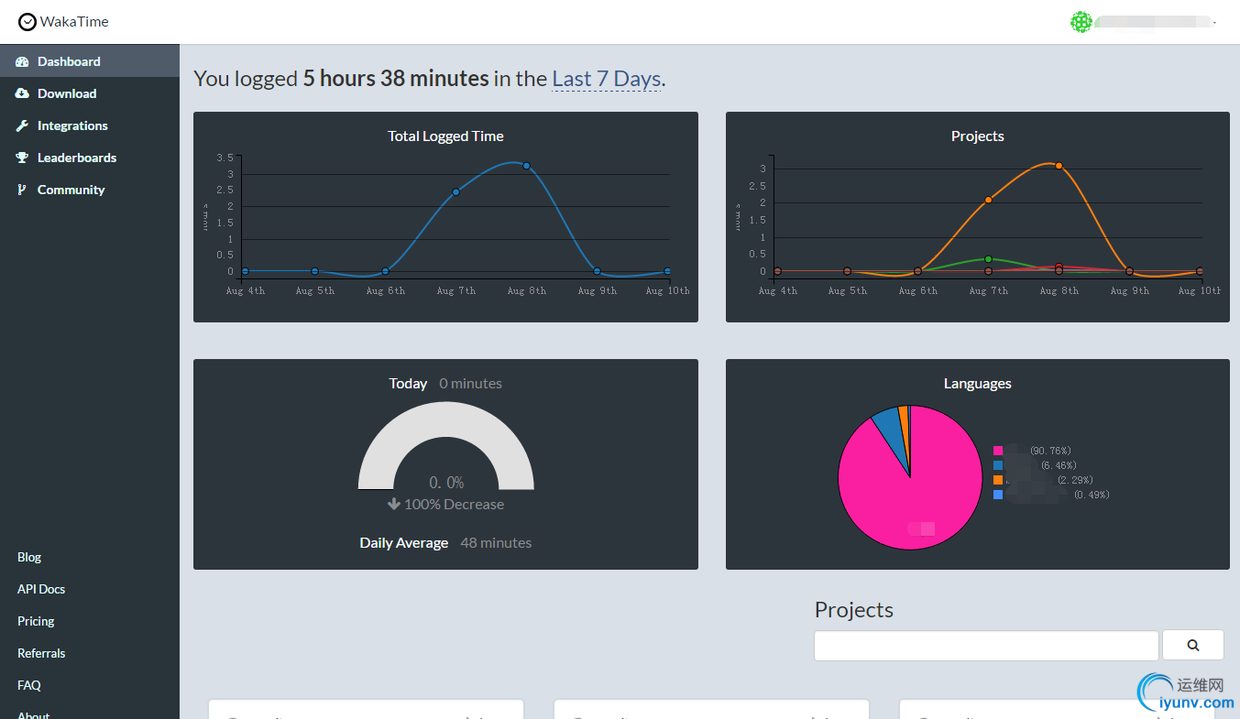This screenshot has height=719, width=1240.
Task: Click the green user avatar icon
Action: point(1080,22)
